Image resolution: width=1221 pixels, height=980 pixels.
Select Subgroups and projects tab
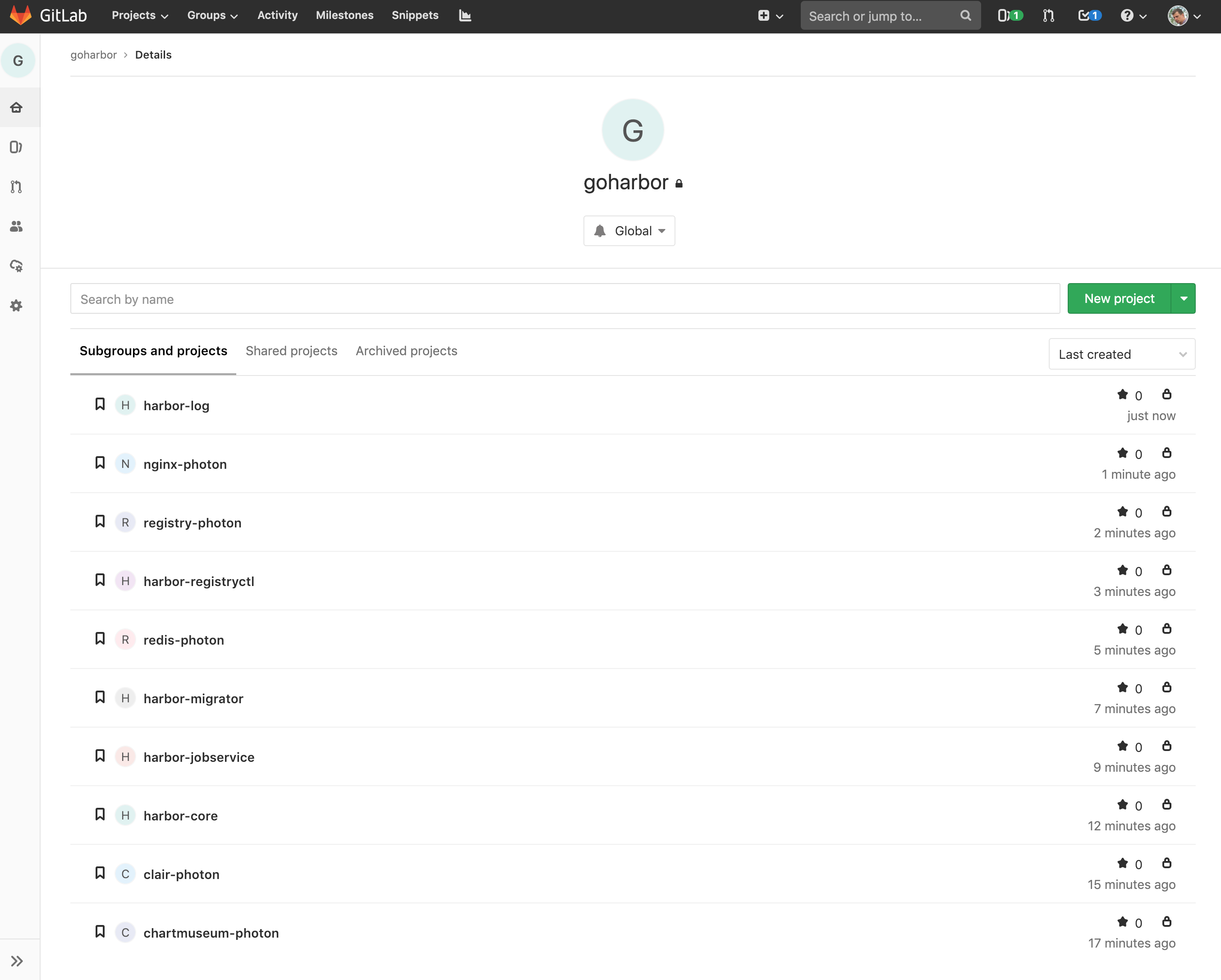[153, 351]
